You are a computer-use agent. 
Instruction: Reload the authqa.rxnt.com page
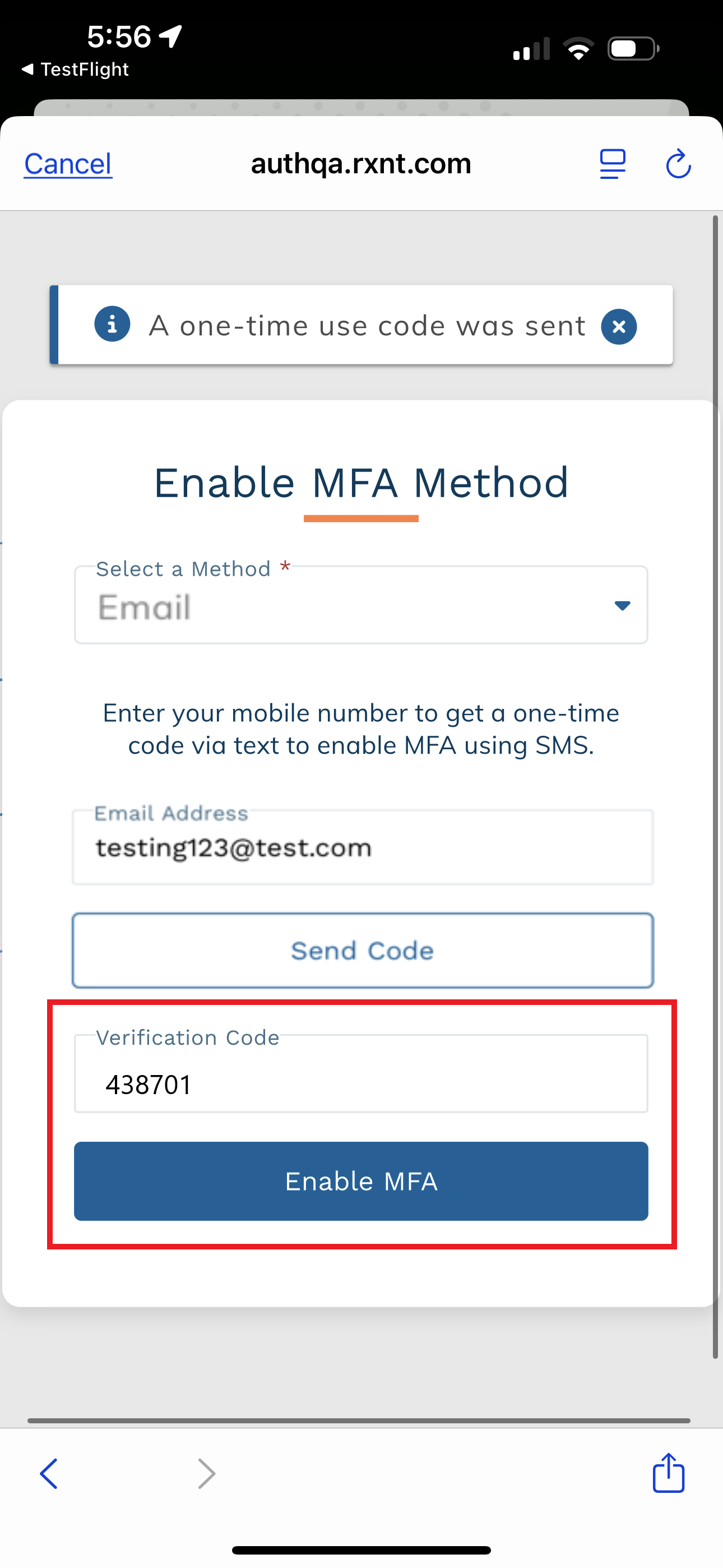tap(678, 163)
